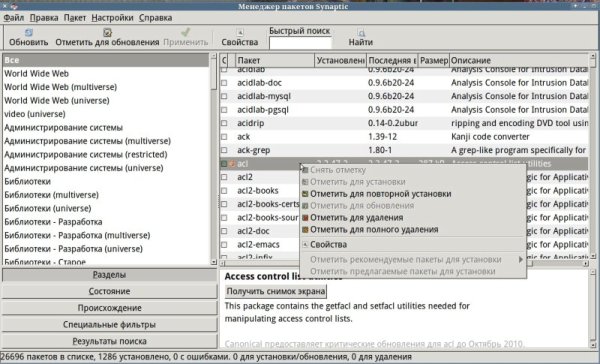Click the Отметить для полного удаления icon
This screenshot has height=364, width=600.
(305, 230)
